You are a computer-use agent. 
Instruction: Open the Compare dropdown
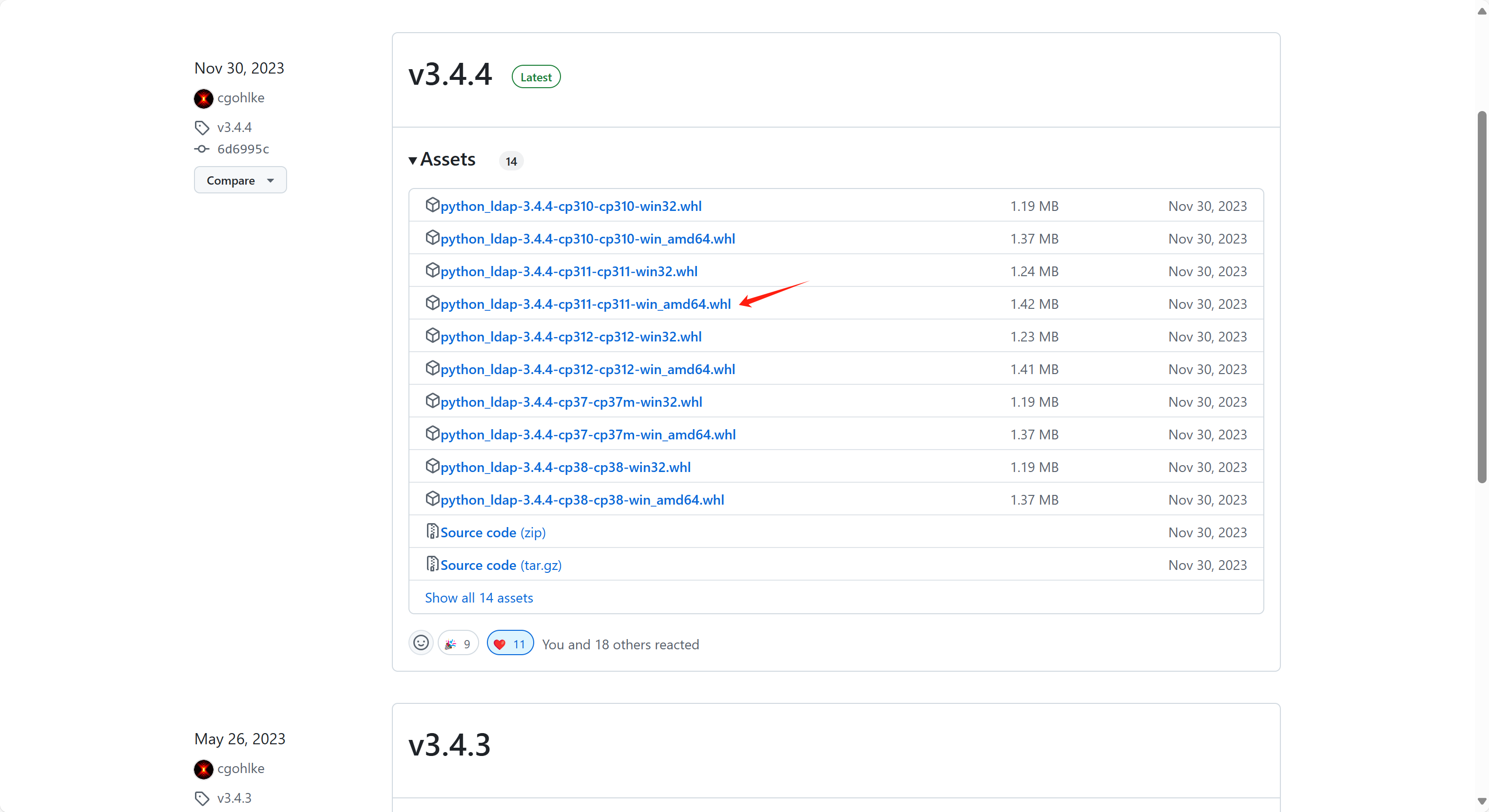pos(240,180)
